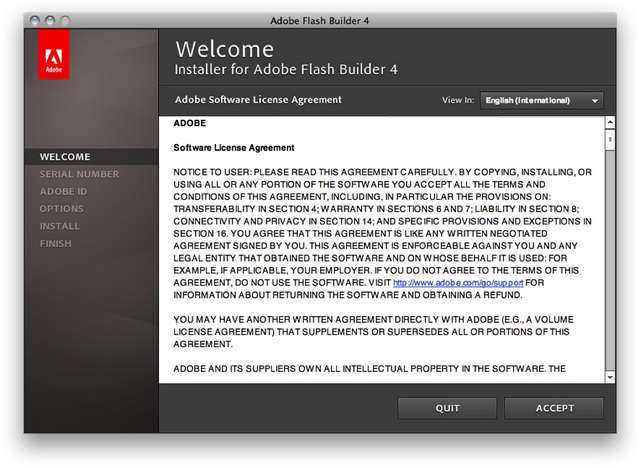Accept the license agreement
Image resolution: width=640 pixels, height=468 pixels.
coord(554,408)
